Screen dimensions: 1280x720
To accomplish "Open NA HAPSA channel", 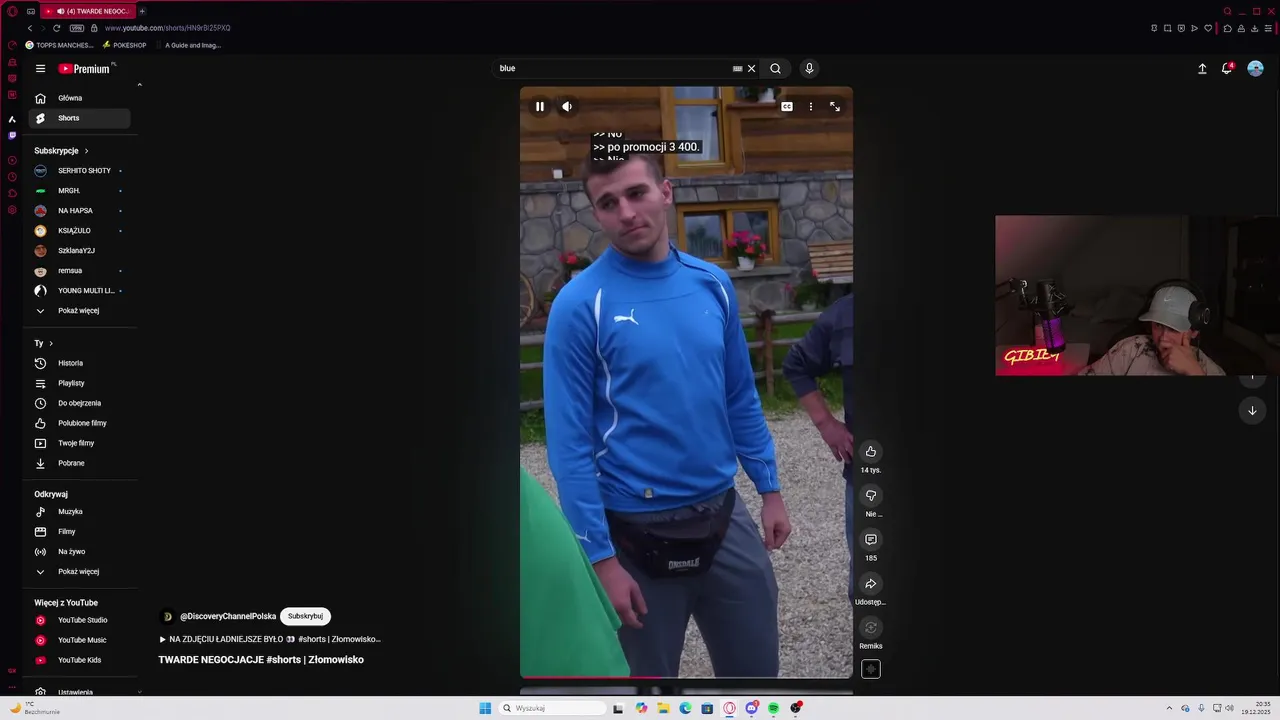I will 80,211.
